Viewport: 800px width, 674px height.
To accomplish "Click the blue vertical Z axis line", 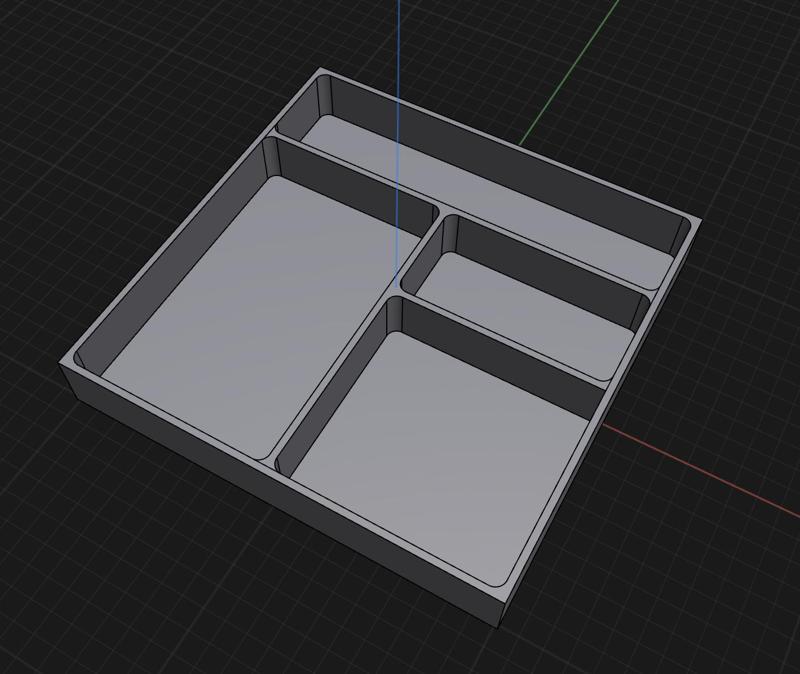I will 397,143.
